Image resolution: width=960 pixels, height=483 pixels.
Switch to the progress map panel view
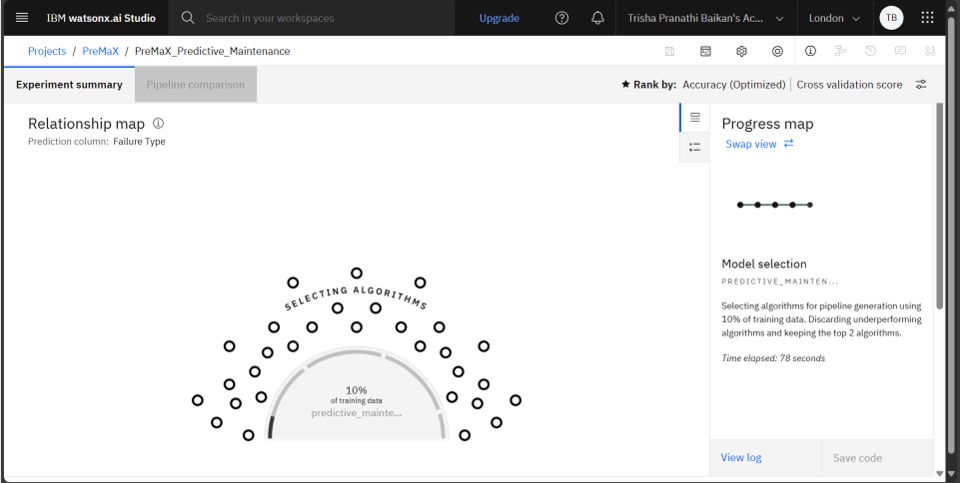tap(695, 118)
